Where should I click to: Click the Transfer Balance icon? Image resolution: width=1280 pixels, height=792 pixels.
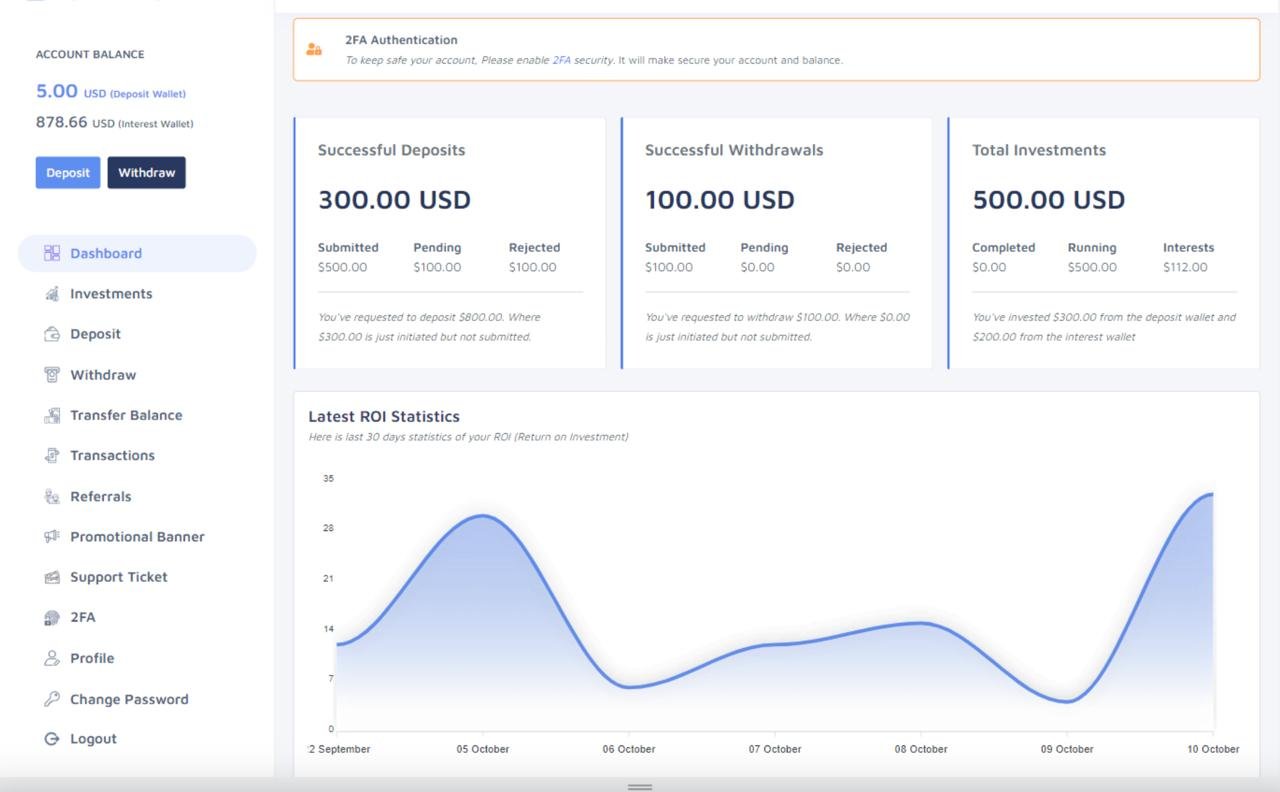tap(52, 415)
